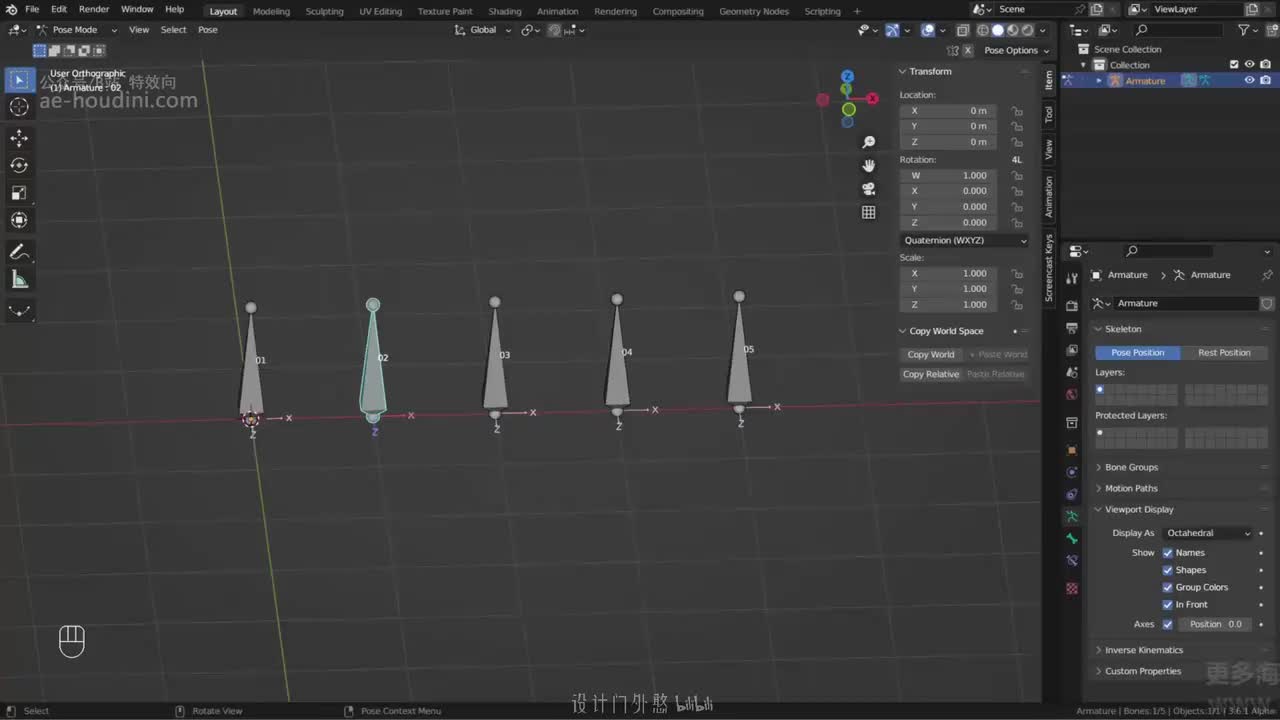Expand the Bone Groups panel
The image size is (1280, 720).
click(1131, 467)
